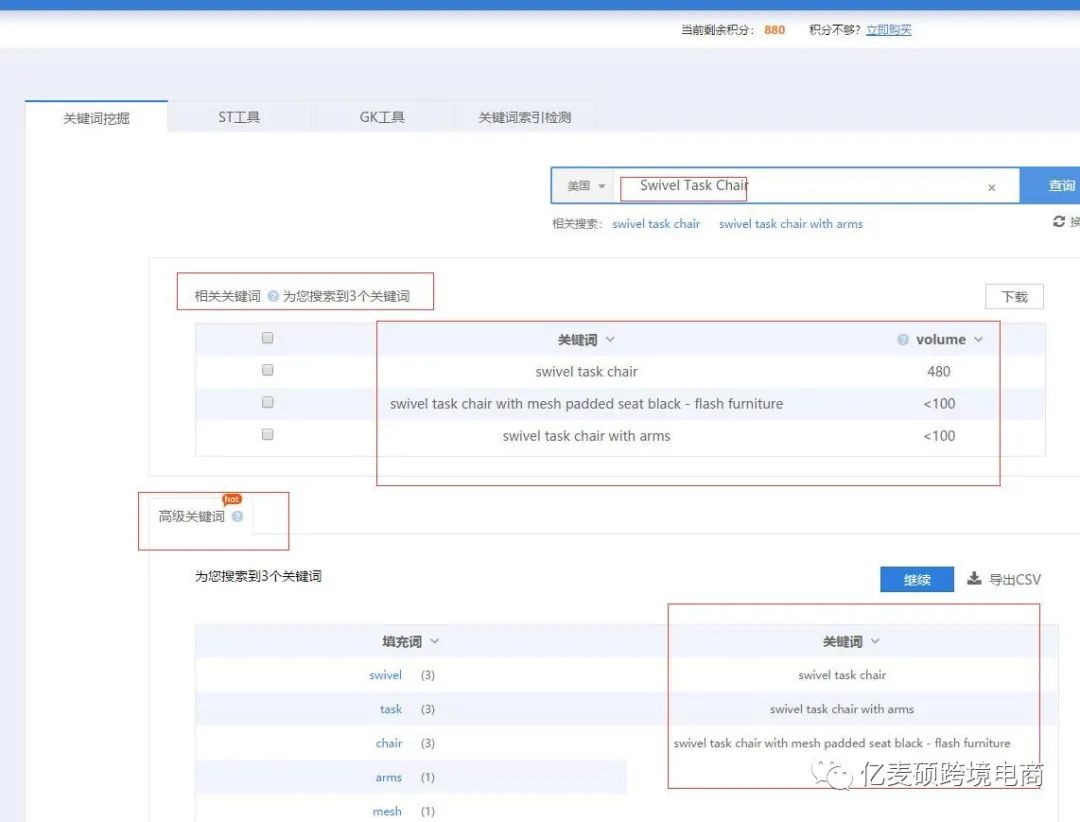Check the box for 'swivel task chair' row

pyautogui.click(x=267, y=370)
